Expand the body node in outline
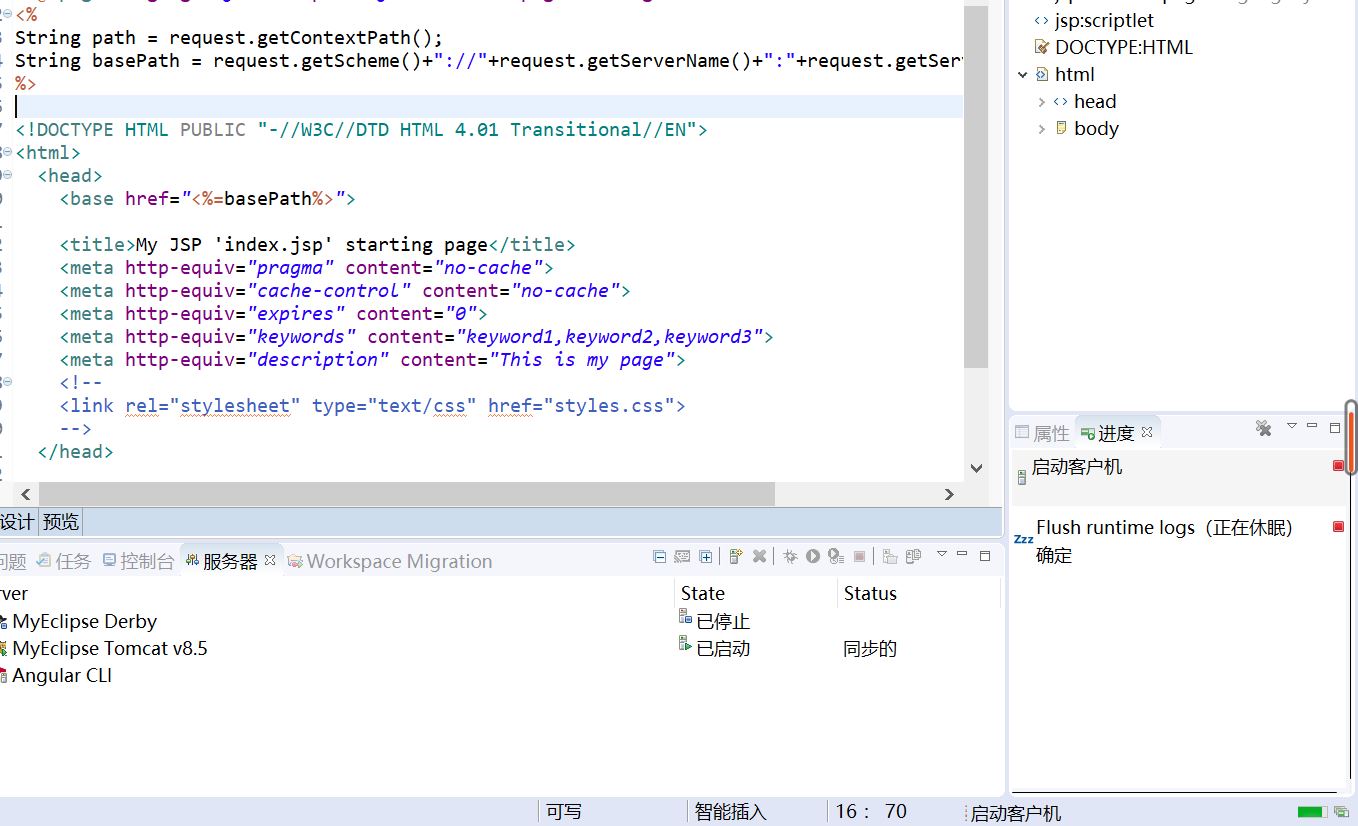1358x826 pixels. [1041, 128]
